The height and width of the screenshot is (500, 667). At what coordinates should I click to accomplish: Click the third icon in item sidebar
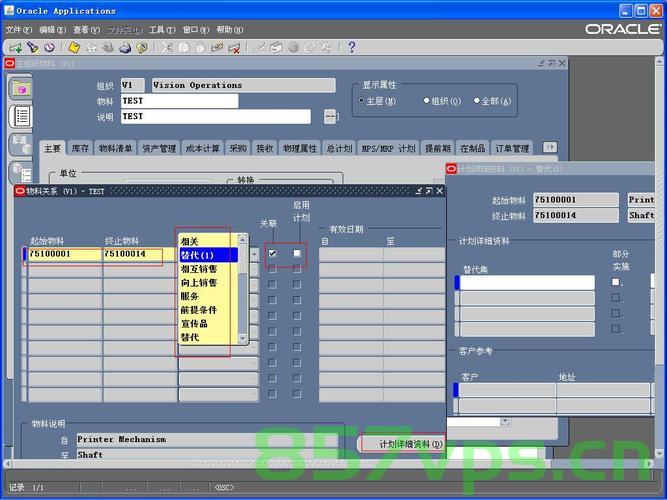(21, 145)
